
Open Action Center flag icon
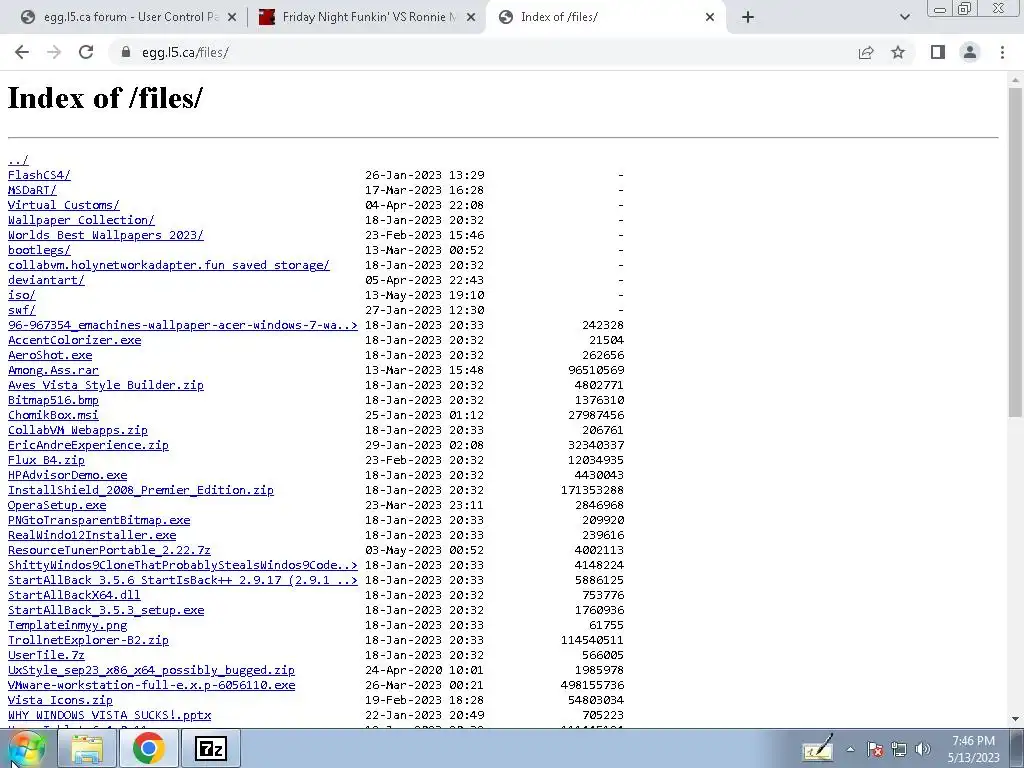tap(875, 749)
